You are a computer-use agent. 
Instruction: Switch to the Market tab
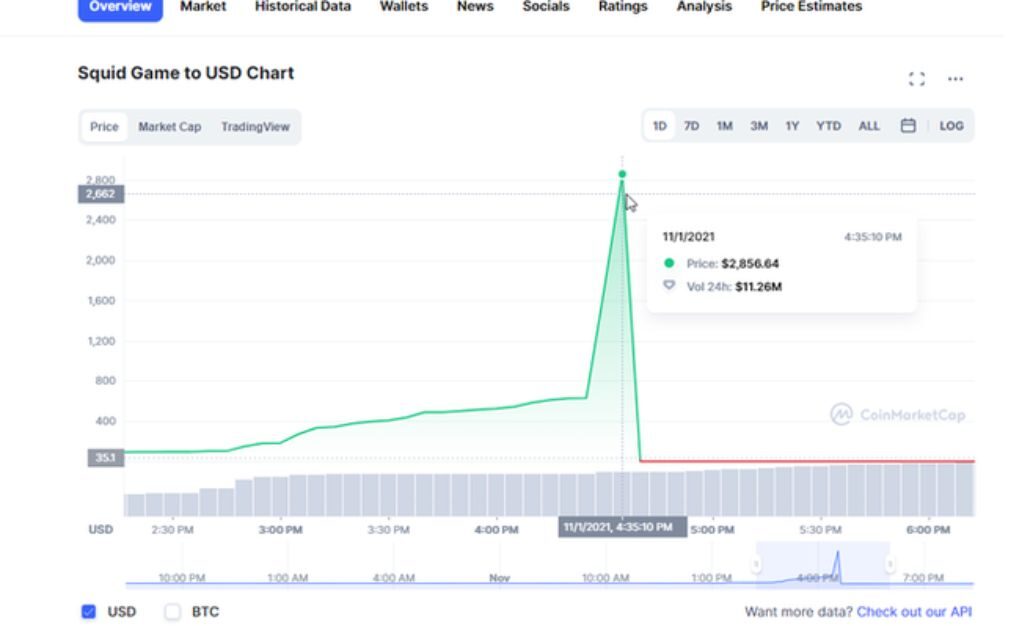(x=203, y=7)
